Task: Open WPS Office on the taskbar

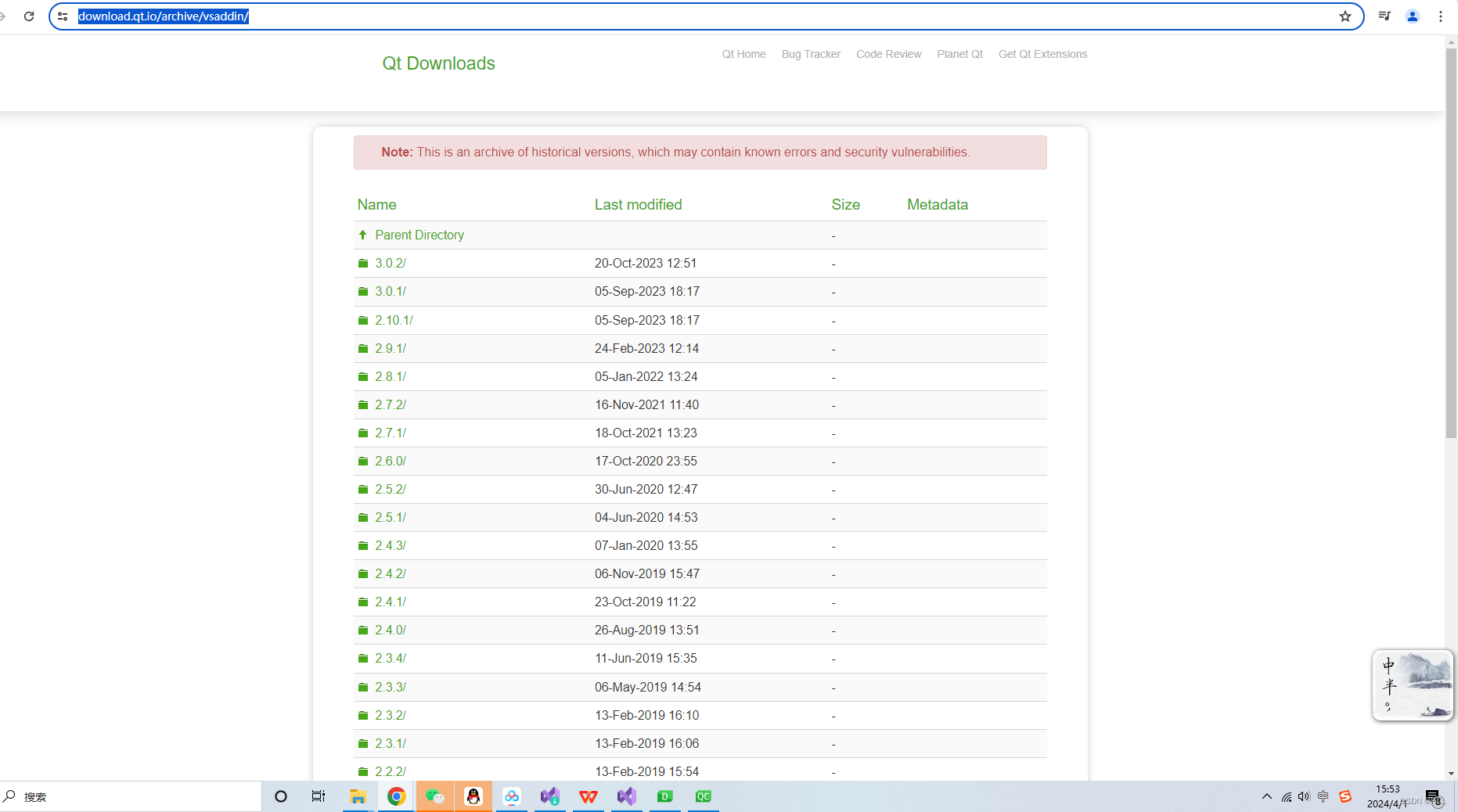Action: [x=589, y=796]
